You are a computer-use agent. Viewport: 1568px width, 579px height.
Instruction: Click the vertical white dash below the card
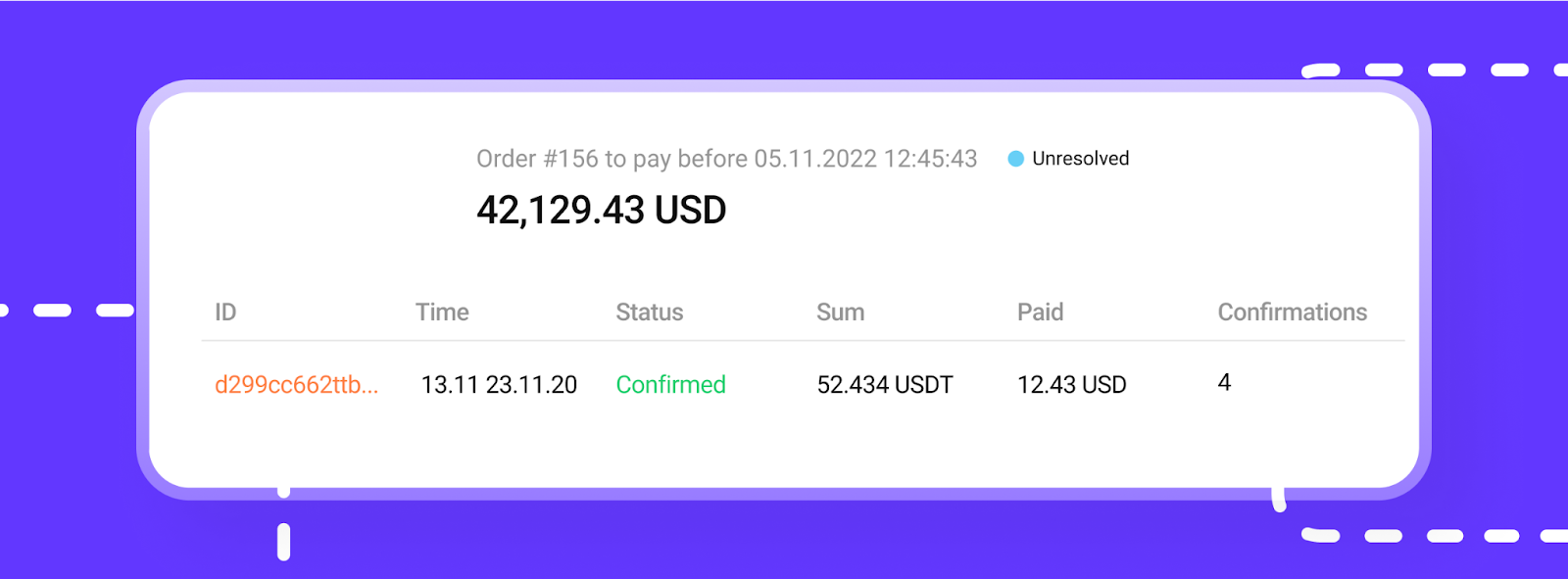(283, 542)
